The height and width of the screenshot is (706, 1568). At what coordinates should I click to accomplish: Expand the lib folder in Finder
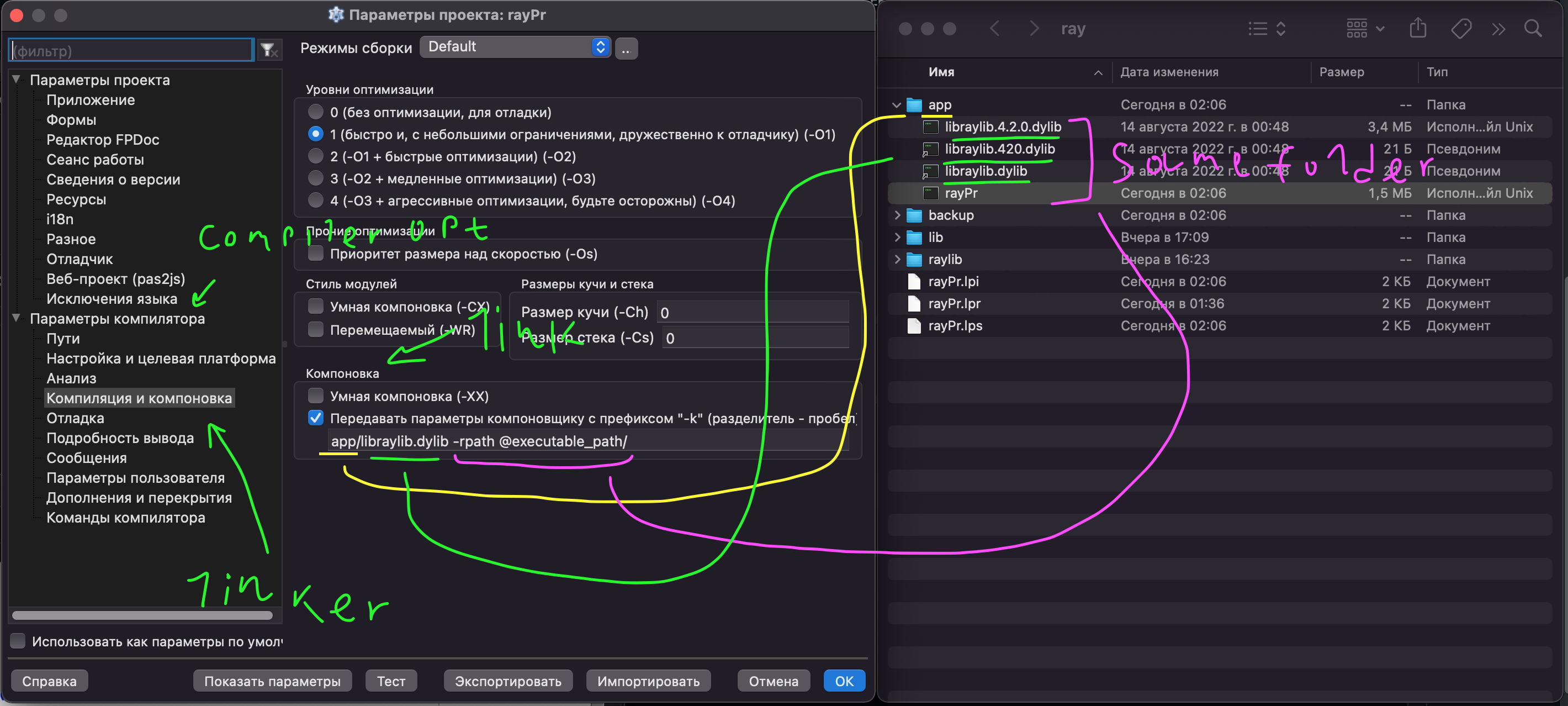click(897, 238)
